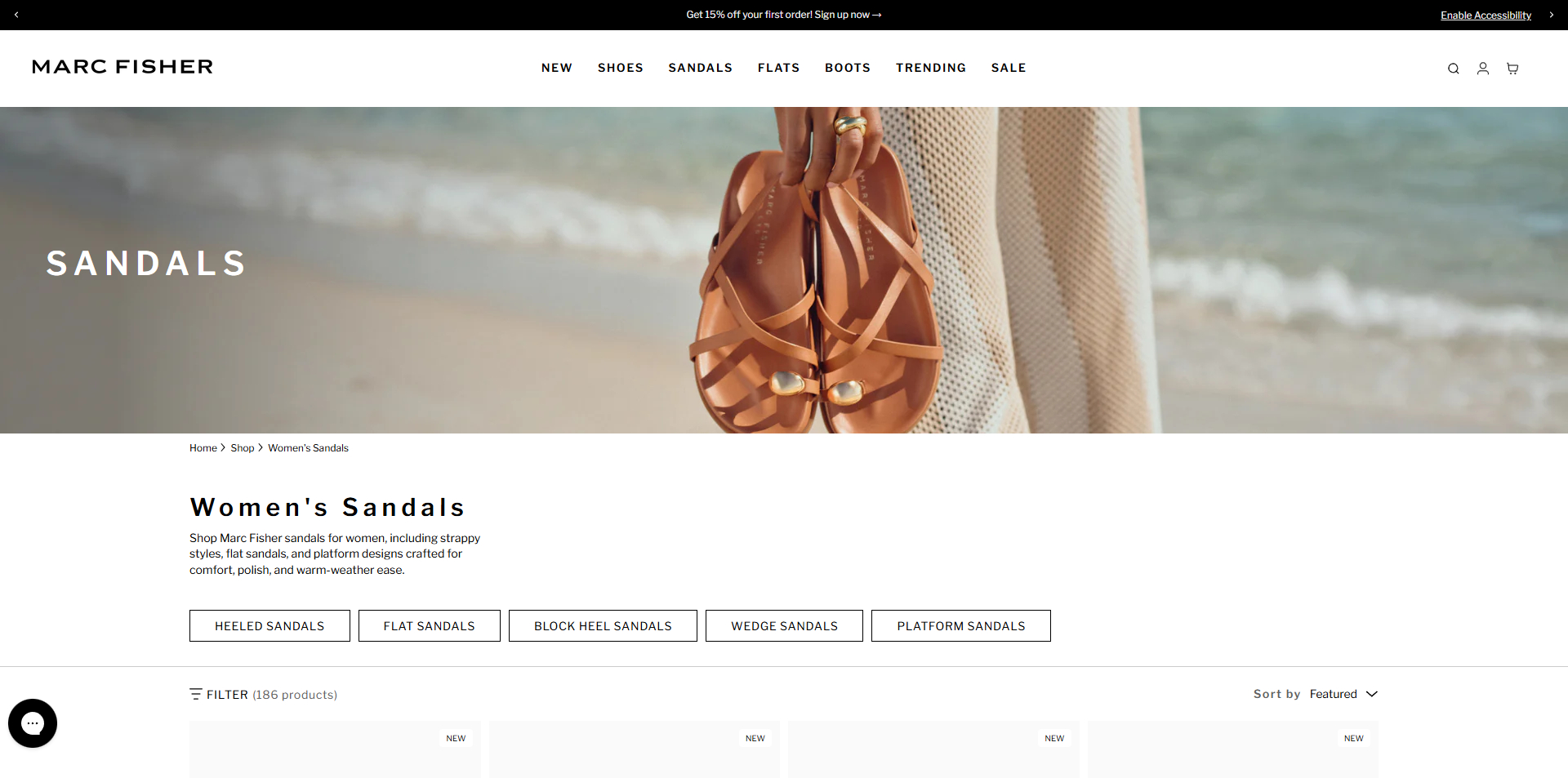Open the shopping cart icon

1512,69
